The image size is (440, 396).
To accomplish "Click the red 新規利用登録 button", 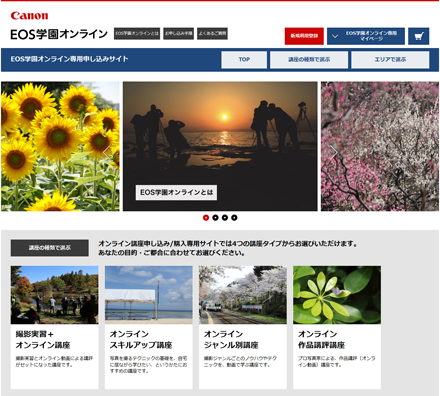I will point(304,36).
